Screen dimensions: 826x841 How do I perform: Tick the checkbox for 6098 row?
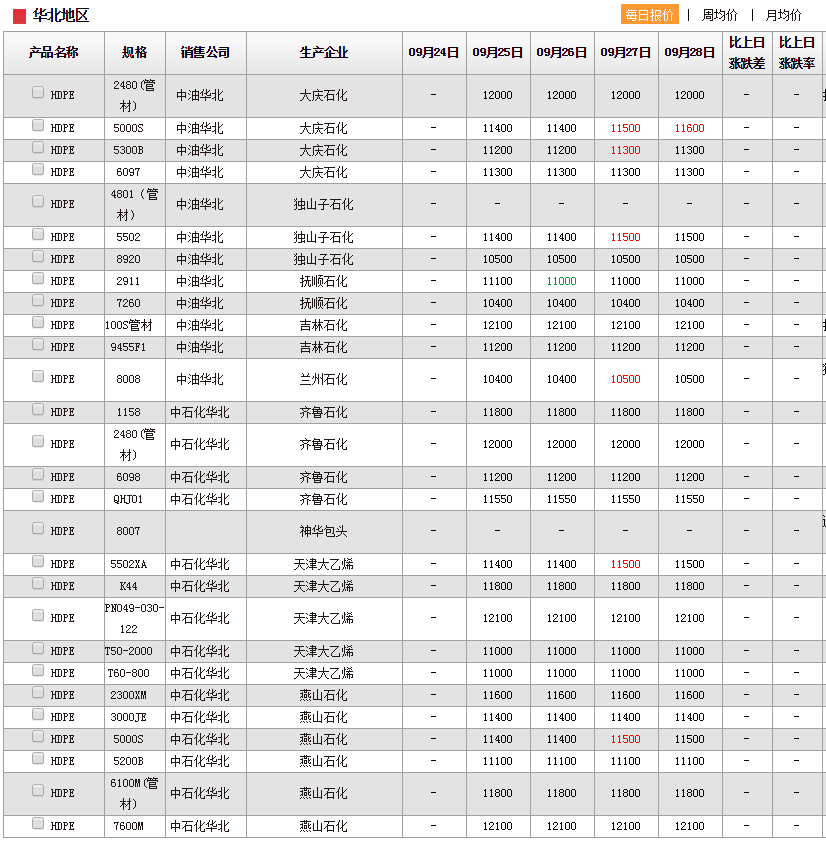click(x=38, y=474)
